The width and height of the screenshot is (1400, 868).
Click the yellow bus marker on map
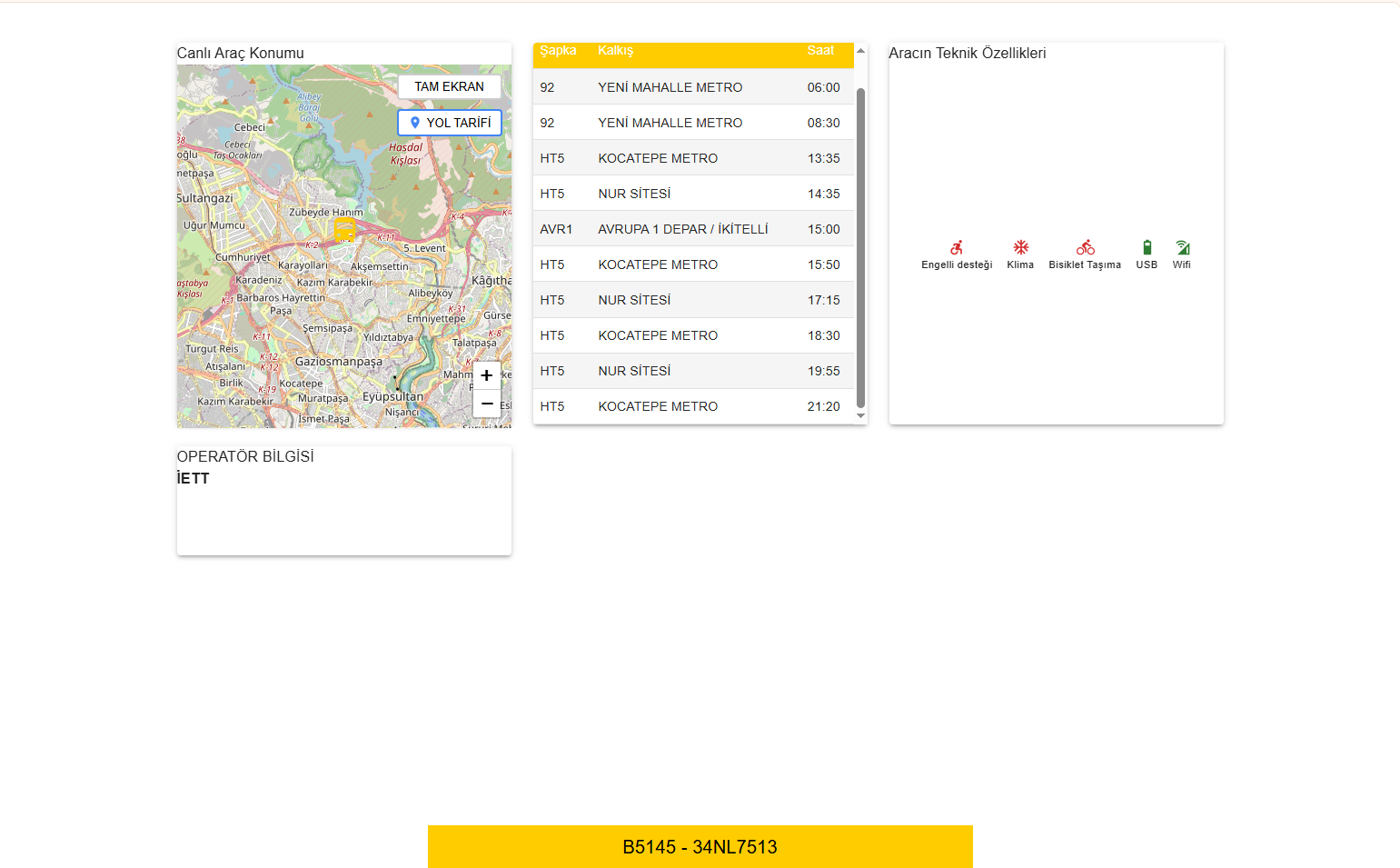tap(344, 229)
